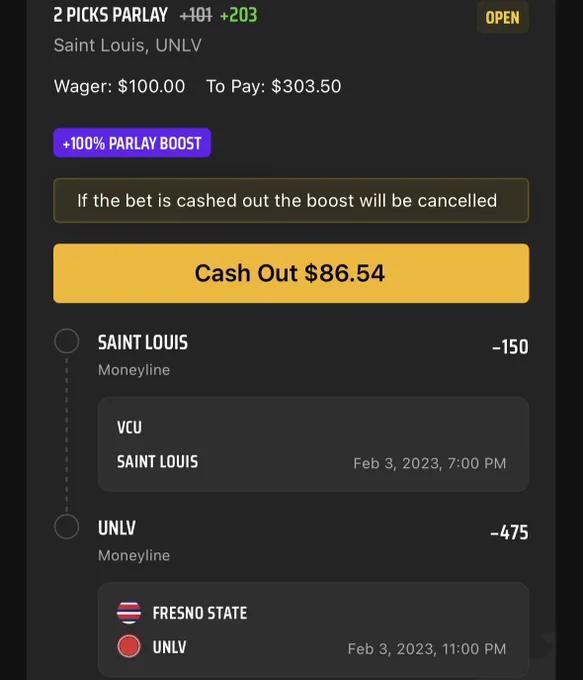This screenshot has width=583, height=680.
Task: Click the Wager $100.00 amount
Action: (x=119, y=86)
